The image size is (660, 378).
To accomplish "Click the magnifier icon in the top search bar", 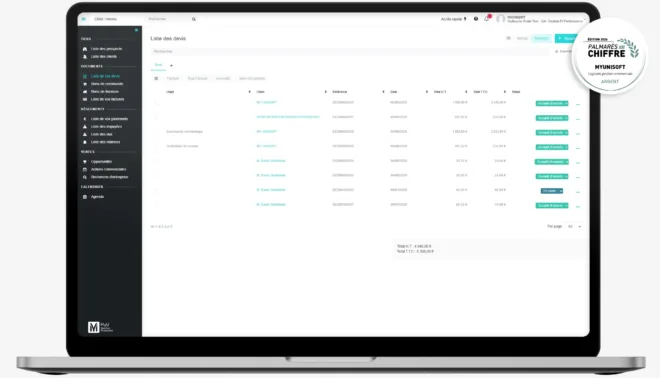I will tap(194, 19).
